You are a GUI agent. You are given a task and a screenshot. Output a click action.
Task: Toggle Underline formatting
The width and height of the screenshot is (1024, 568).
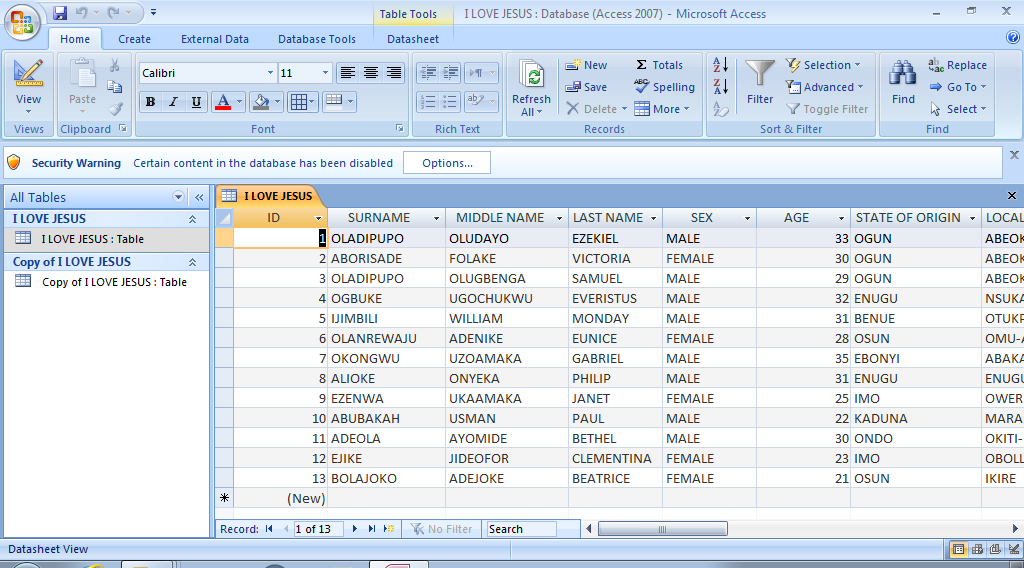point(196,102)
